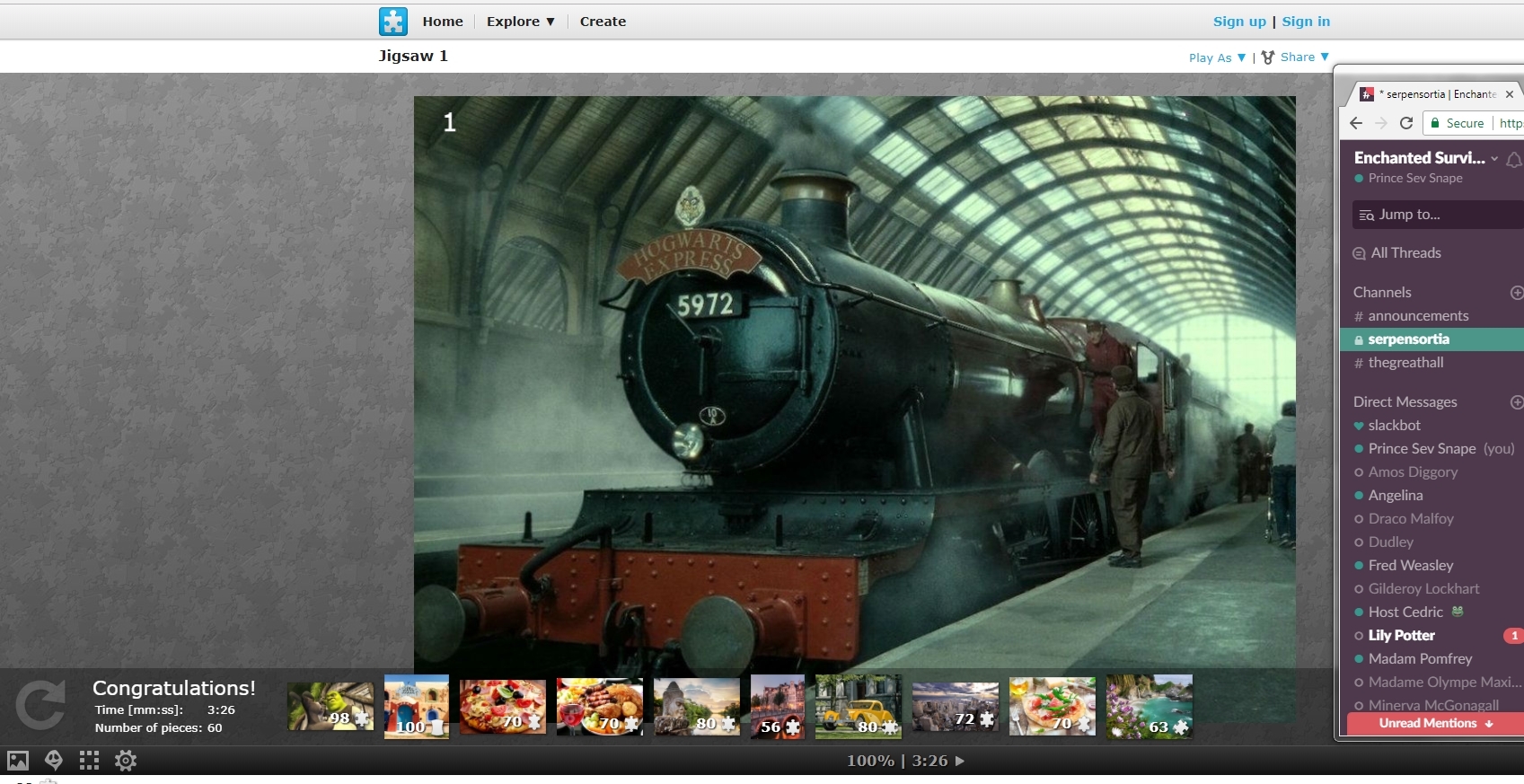Click the Jump to... search box
Screen dimensions: 1524x784
(1438, 215)
